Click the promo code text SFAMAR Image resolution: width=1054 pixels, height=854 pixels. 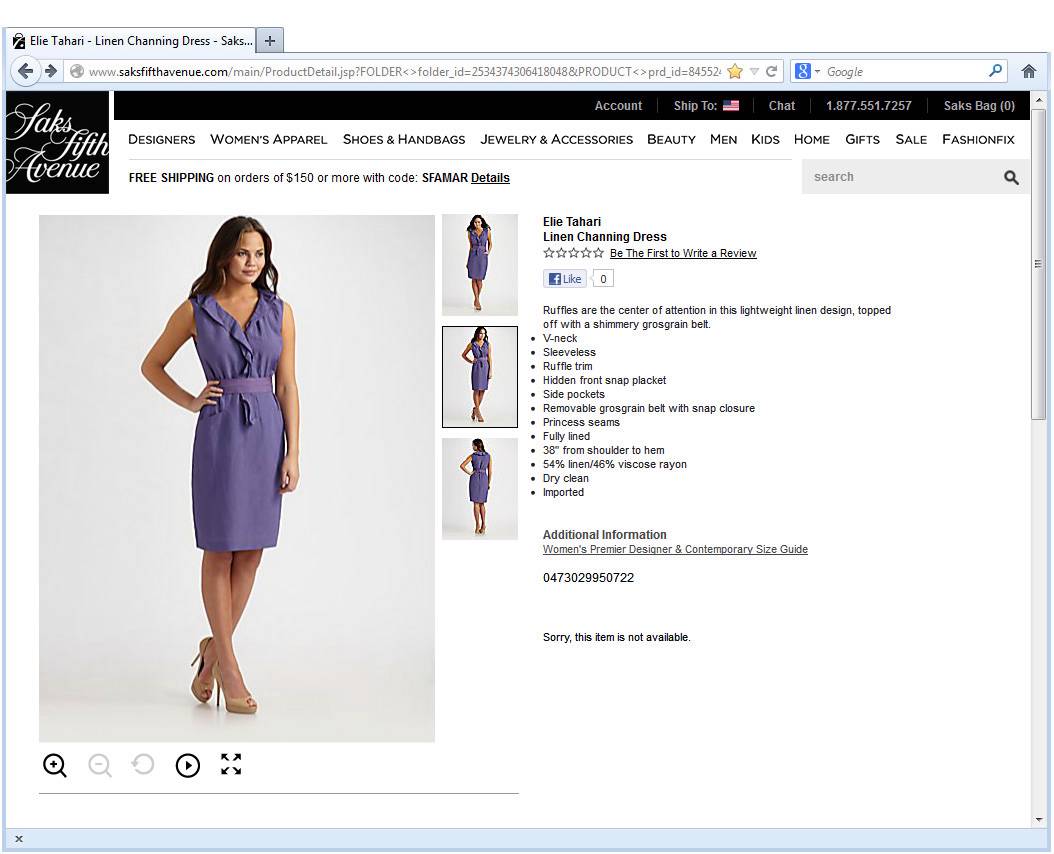(x=444, y=178)
